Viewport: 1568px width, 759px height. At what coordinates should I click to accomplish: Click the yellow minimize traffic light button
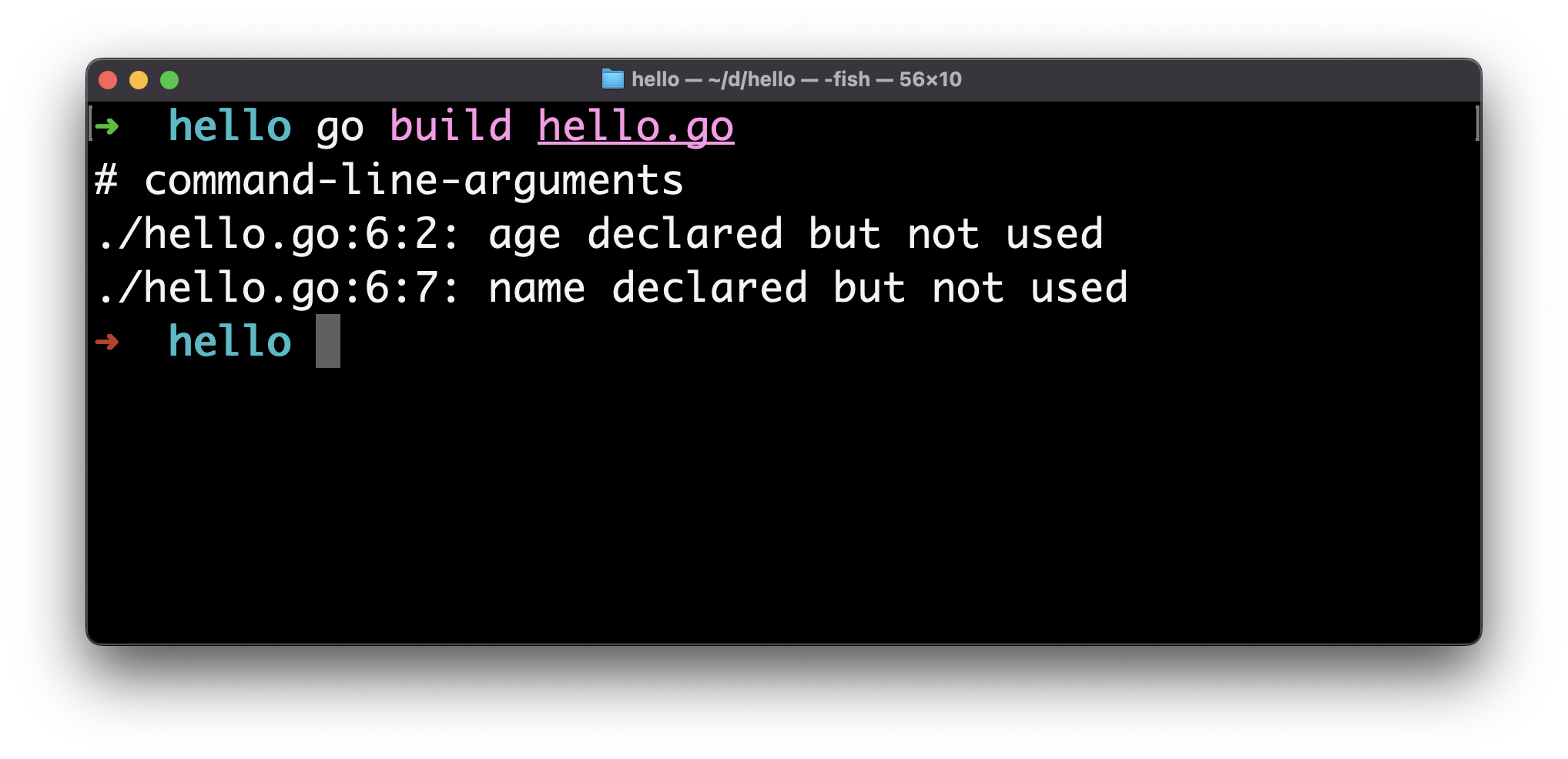tap(139, 79)
